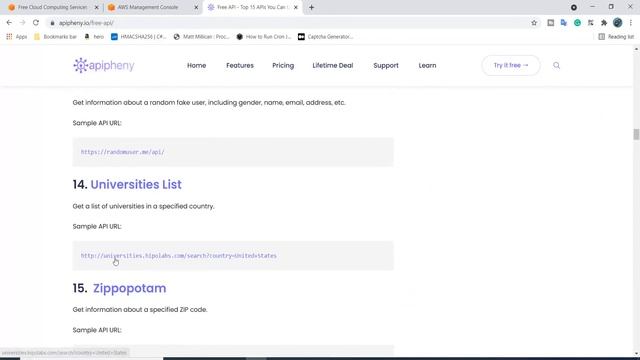
Task: Open the Captcha Generator bookmark
Action: (x=326, y=37)
